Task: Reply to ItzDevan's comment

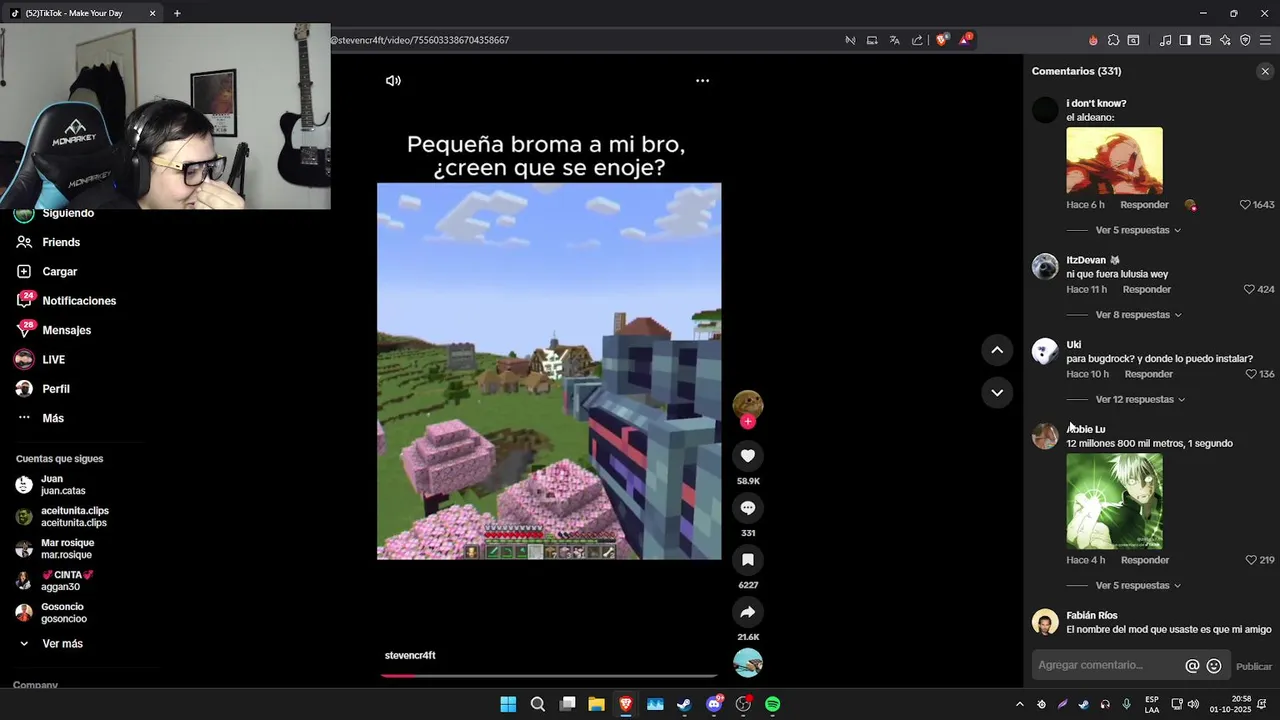Action: tap(1147, 290)
